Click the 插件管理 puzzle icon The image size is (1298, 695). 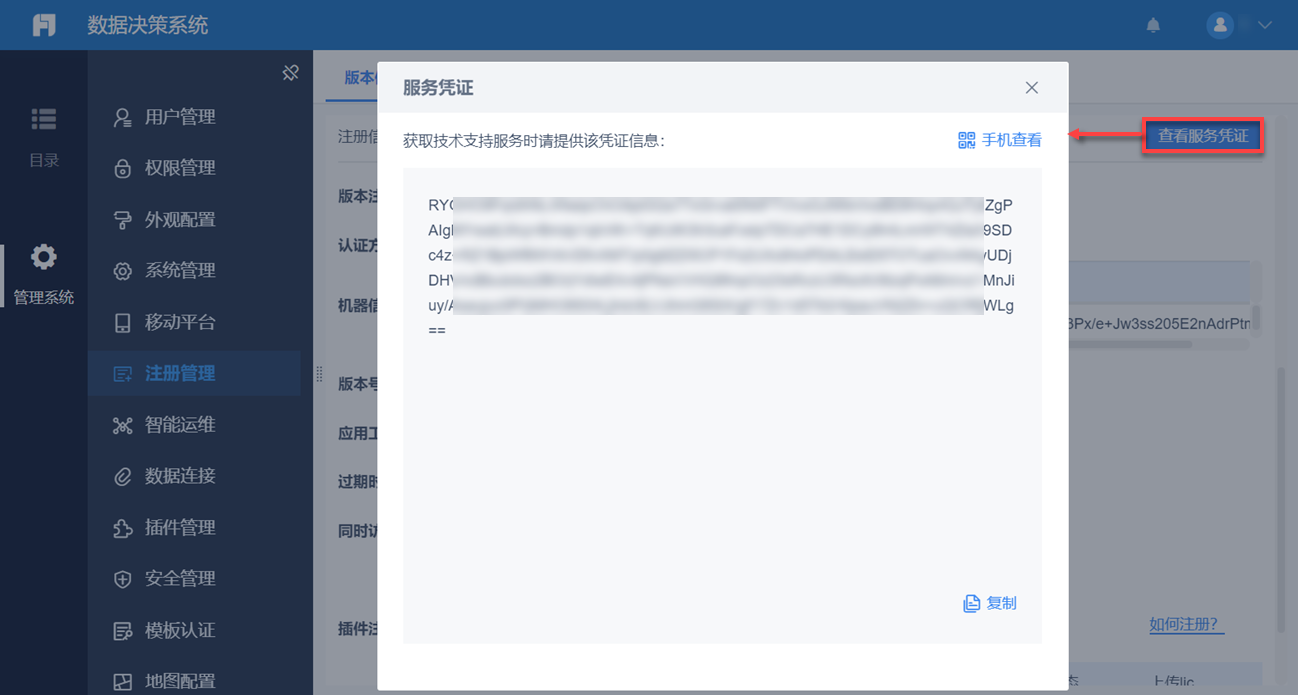(122, 528)
